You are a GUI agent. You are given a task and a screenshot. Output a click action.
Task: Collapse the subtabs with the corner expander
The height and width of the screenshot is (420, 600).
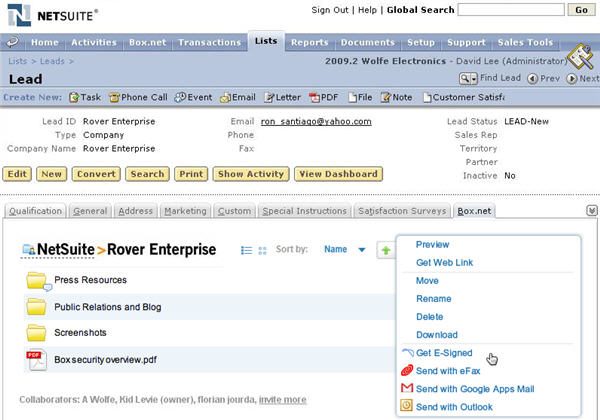click(592, 210)
